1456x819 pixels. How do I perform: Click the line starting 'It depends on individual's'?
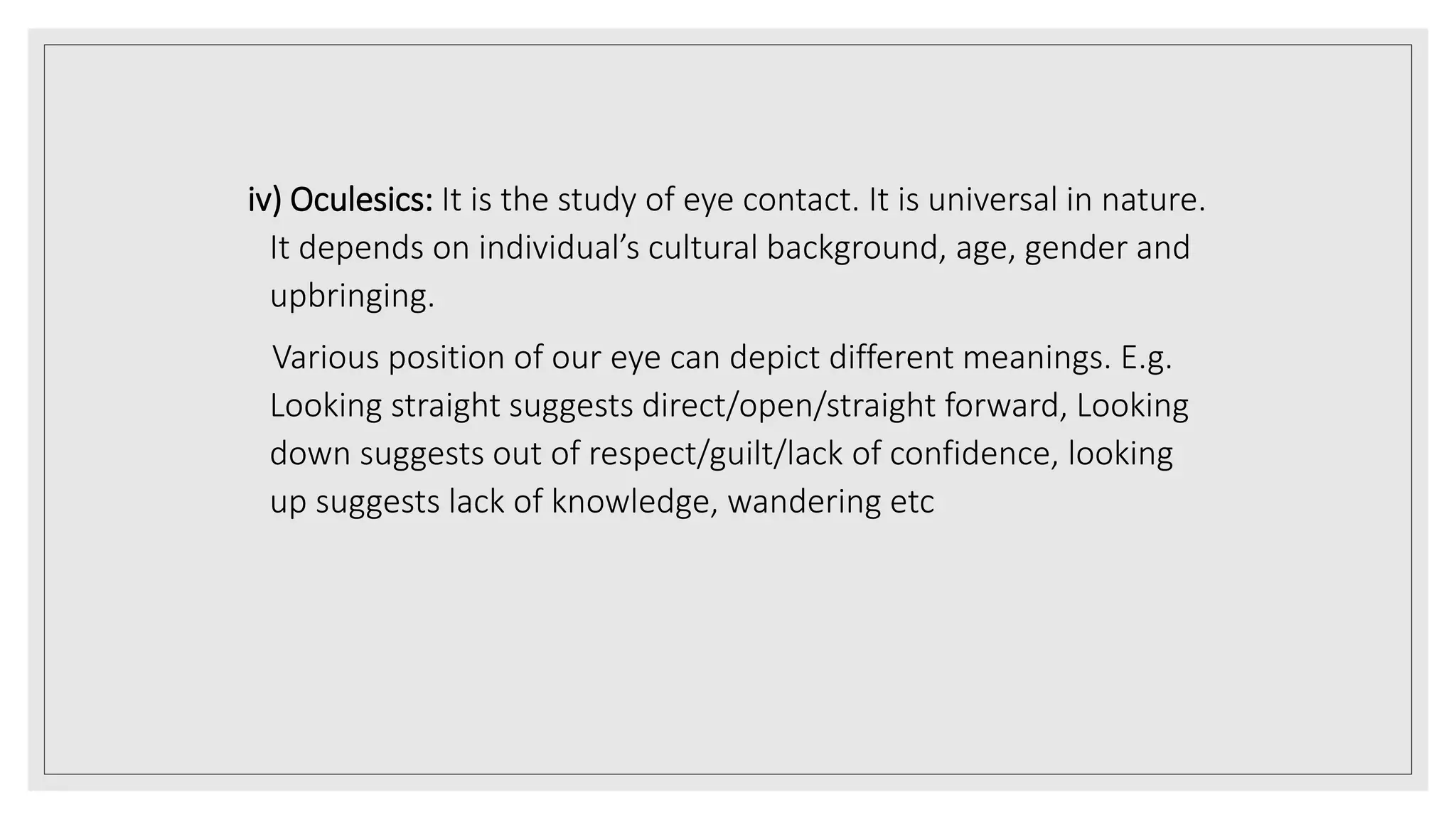(729, 249)
